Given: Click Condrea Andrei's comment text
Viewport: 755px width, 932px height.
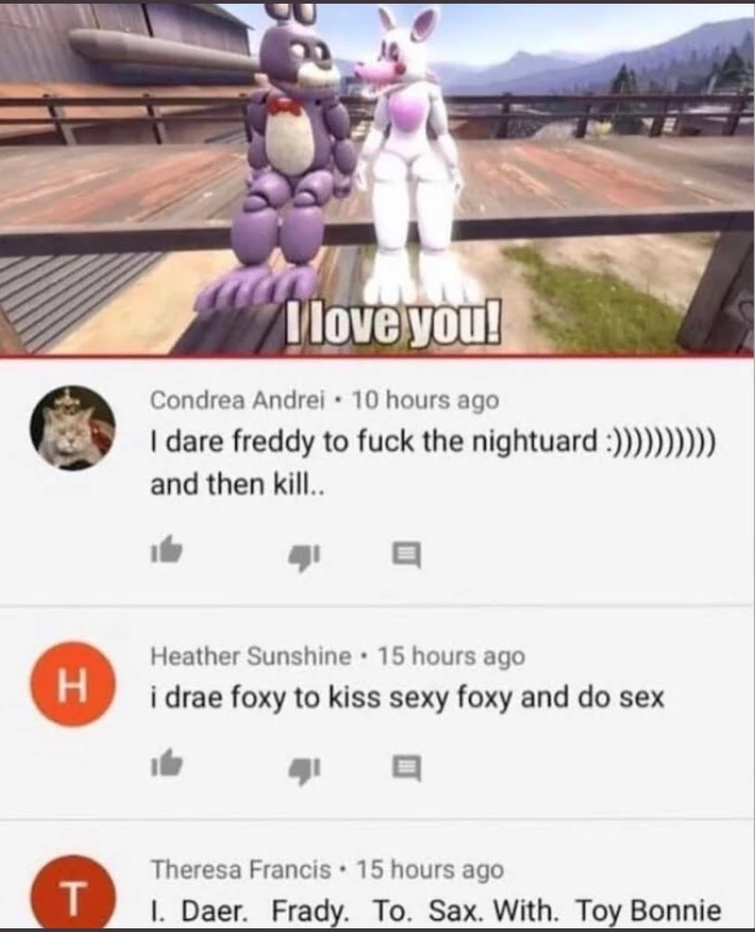Looking at the screenshot, I should (434, 462).
